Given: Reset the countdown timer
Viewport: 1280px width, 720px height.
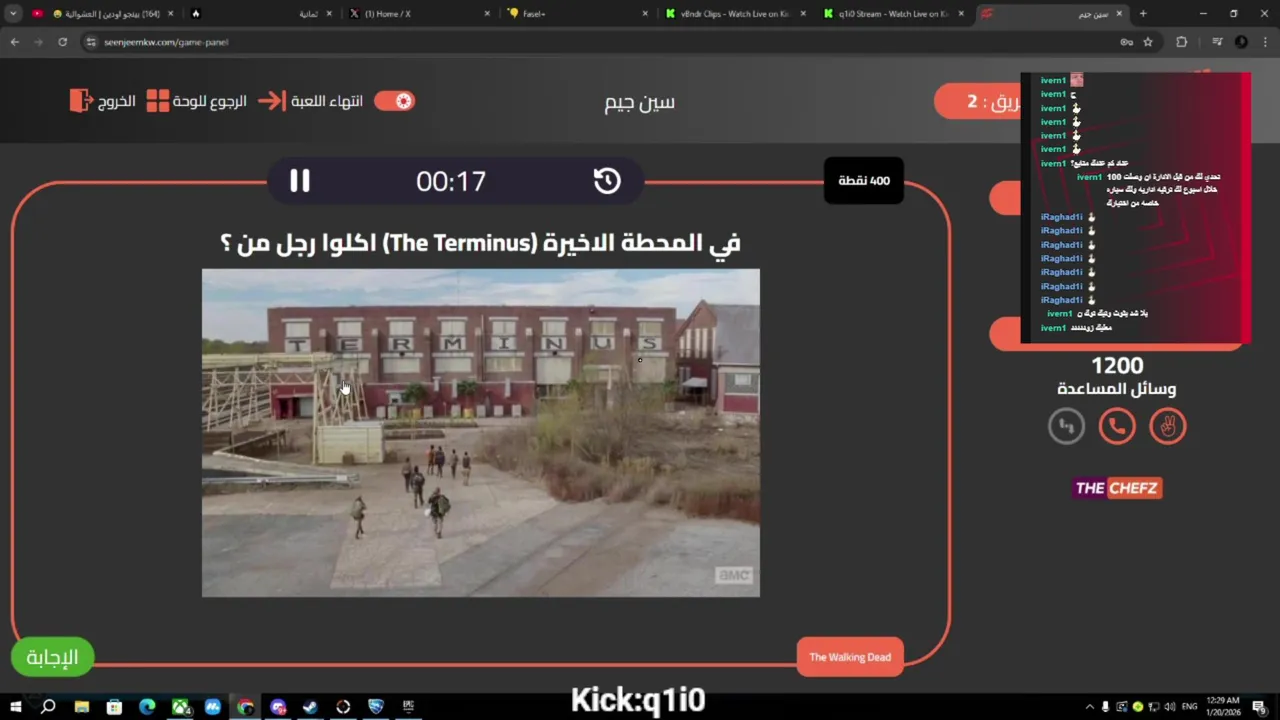Looking at the screenshot, I should (x=607, y=181).
